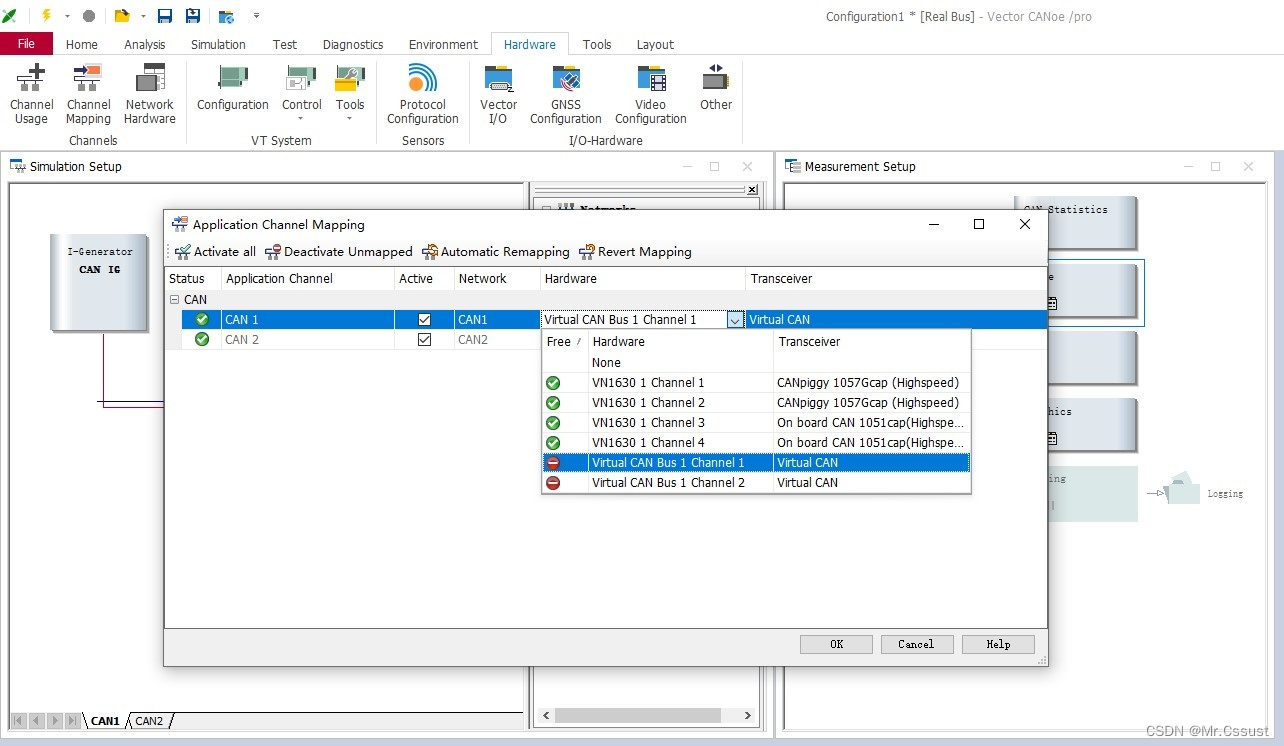
Task: Open VT System Configuration
Action: pyautogui.click(x=233, y=88)
